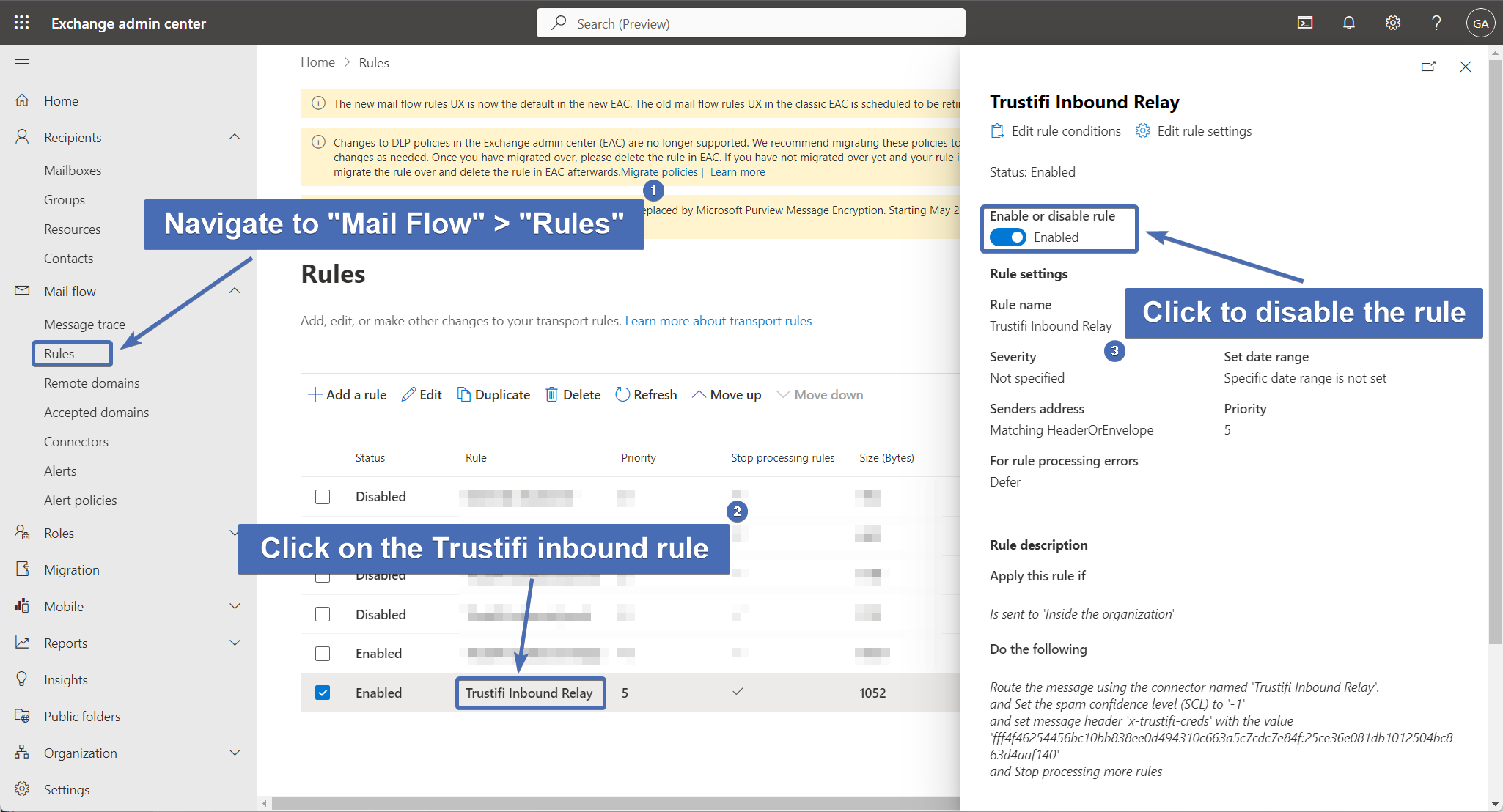Open the settings gear in header
Screen dimensions: 1503x812
point(1393,23)
